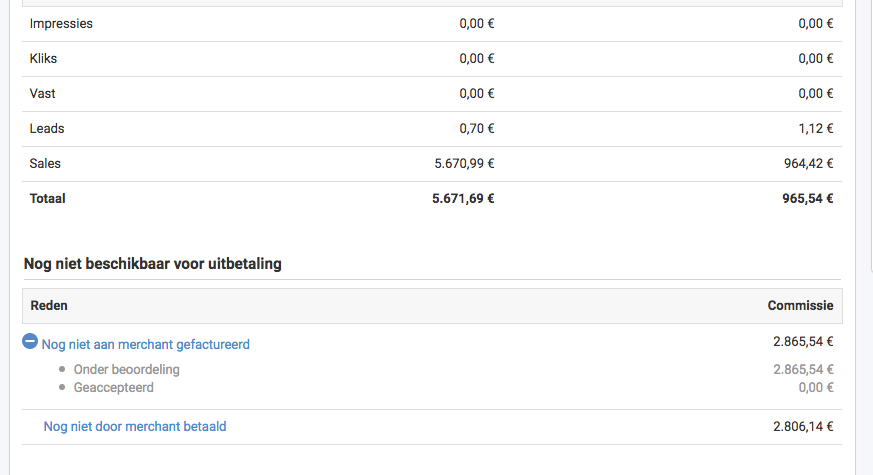The width and height of the screenshot is (873, 475).
Task: Select the Sales row label
Action: point(45,164)
